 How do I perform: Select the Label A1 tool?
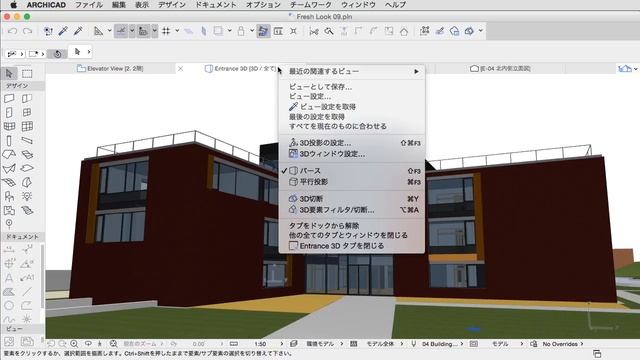pos(27,278)
